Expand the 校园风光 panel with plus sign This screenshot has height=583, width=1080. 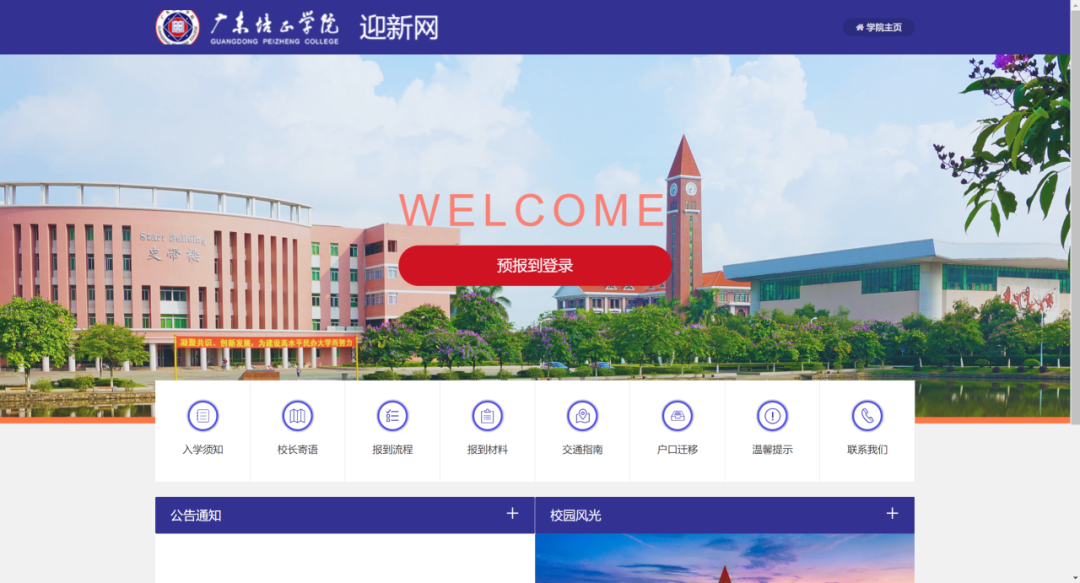(x=891, y=515)
